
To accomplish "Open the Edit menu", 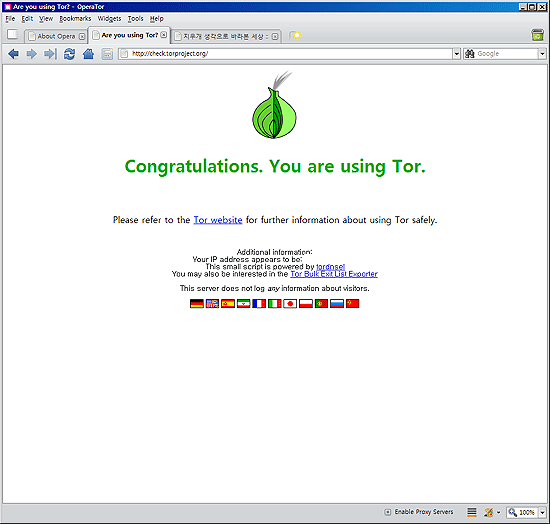I will (x=27, y=19).
